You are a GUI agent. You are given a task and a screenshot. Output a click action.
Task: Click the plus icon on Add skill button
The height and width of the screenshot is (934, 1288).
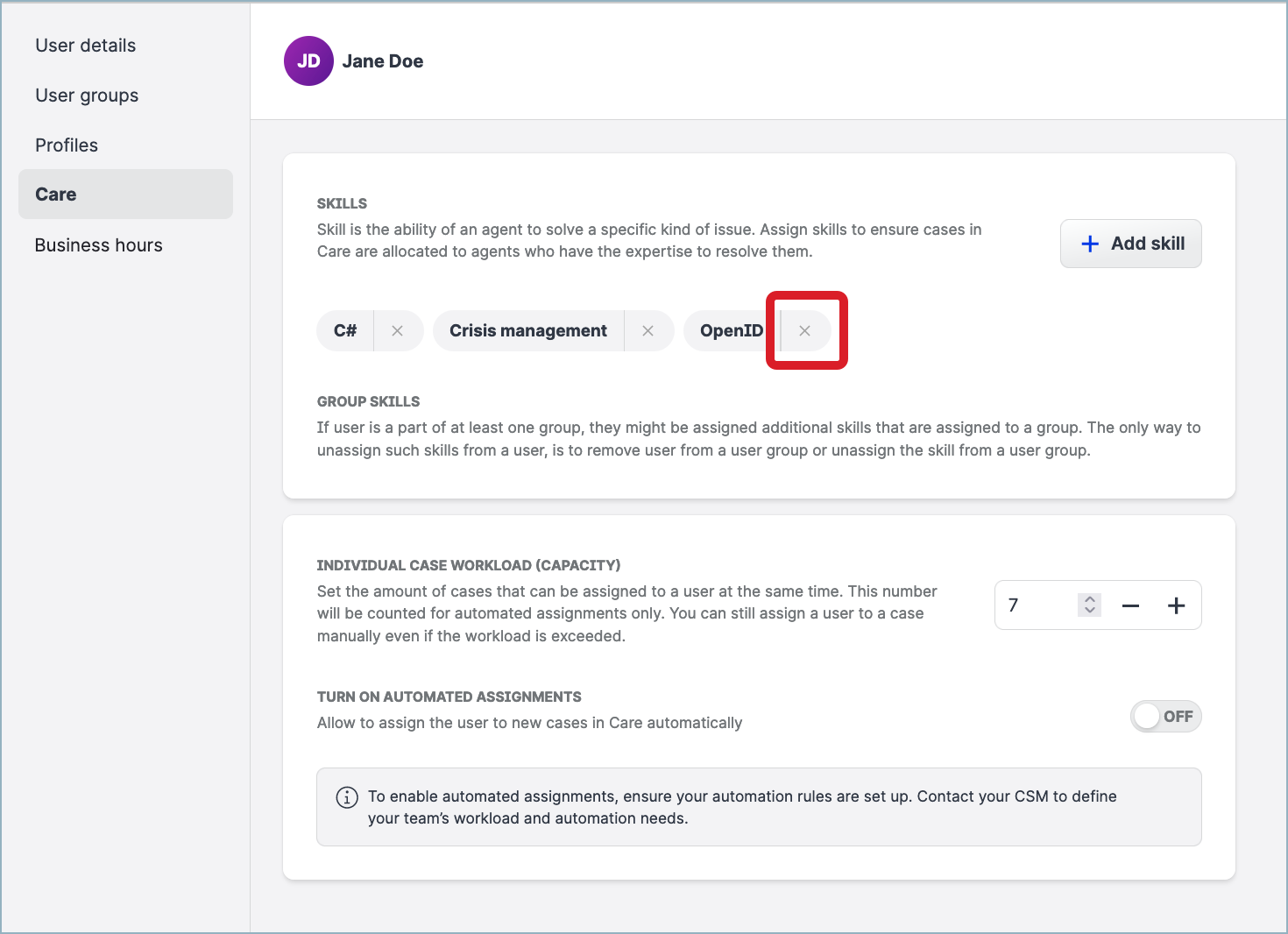(1089, 244)
